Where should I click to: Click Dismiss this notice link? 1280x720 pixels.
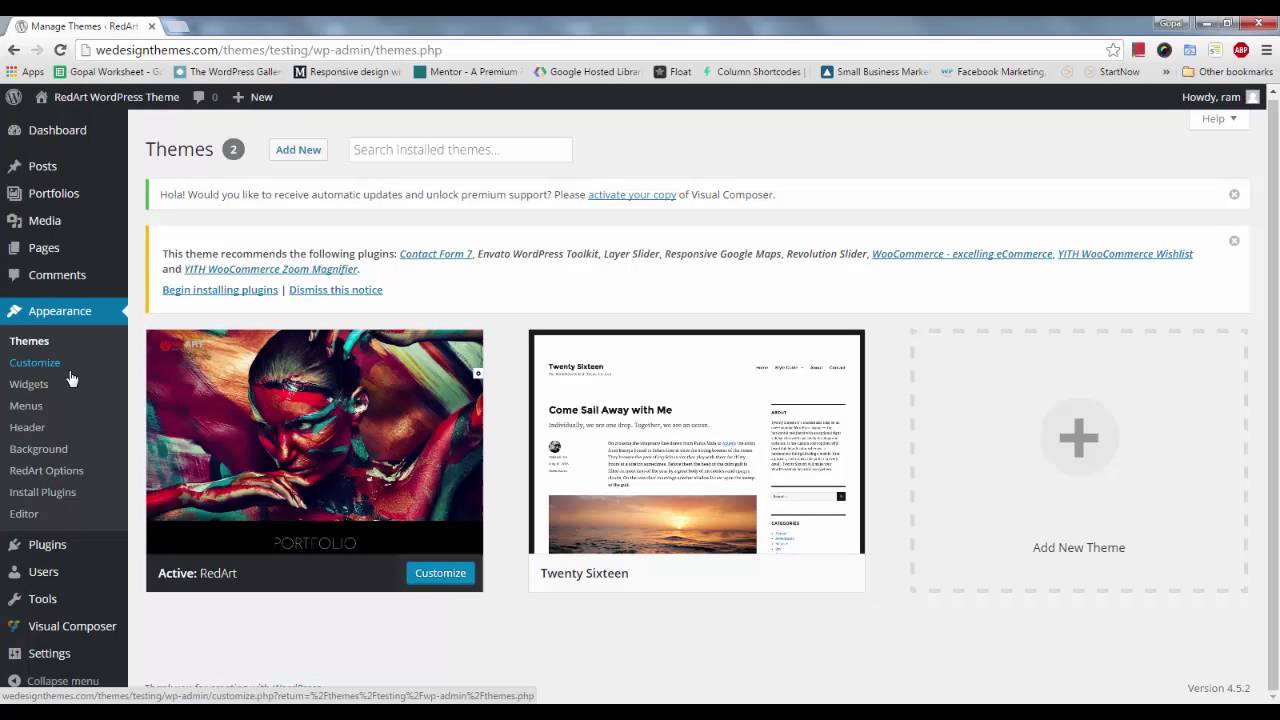click(336, 290)
